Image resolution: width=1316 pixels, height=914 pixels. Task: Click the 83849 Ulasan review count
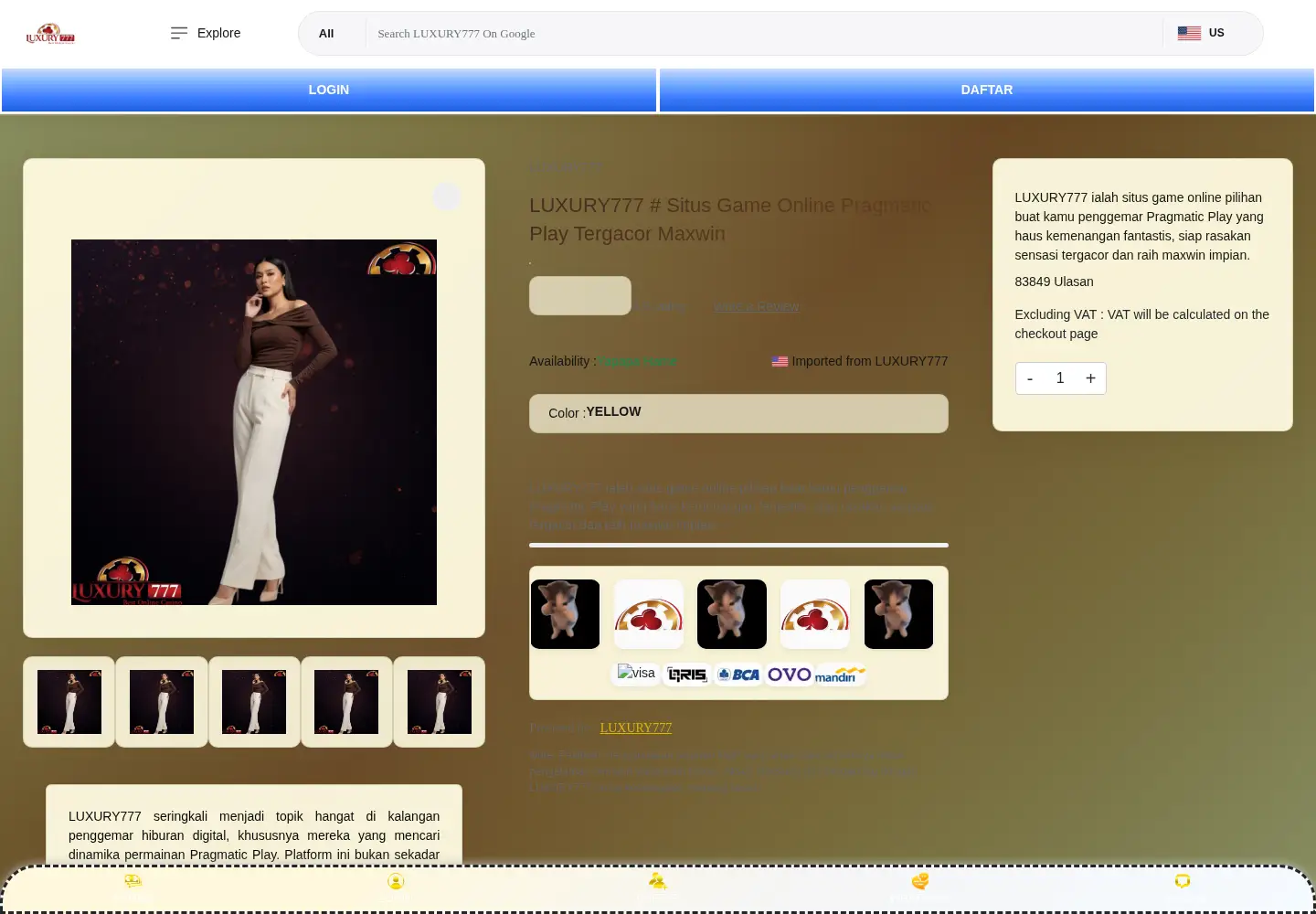(1054, 282)
